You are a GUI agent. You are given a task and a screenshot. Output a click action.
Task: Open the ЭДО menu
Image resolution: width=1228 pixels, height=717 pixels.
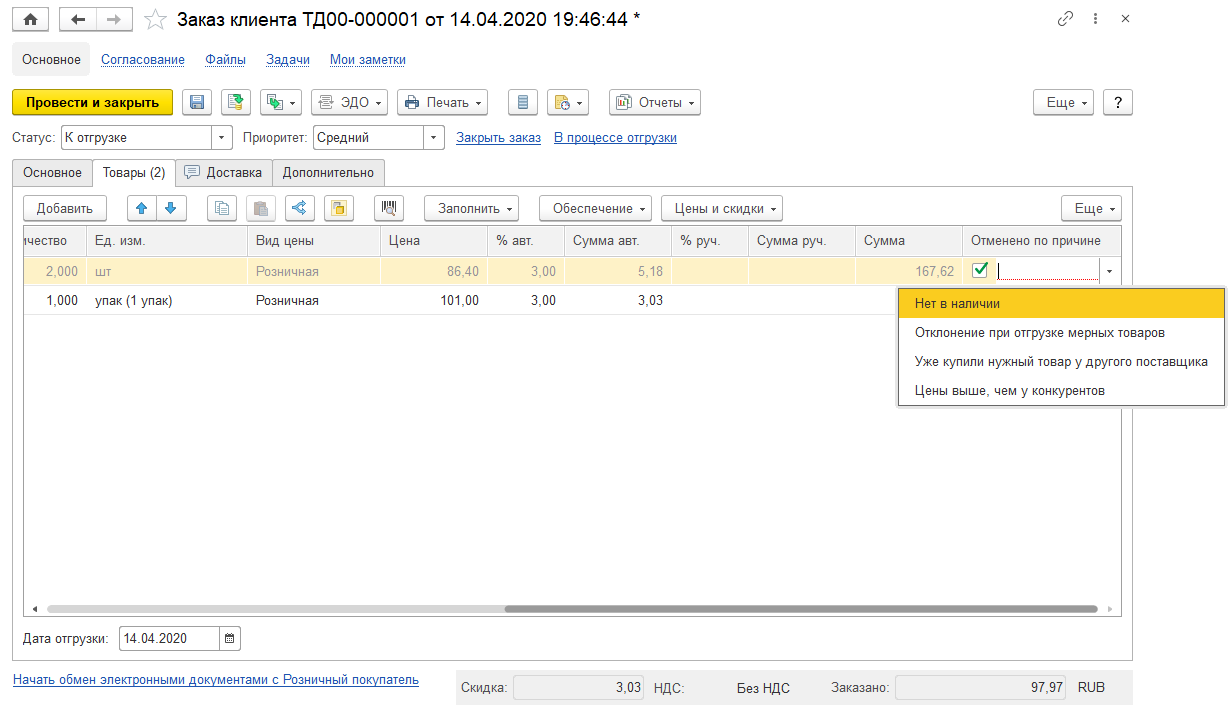pos(349,102)
